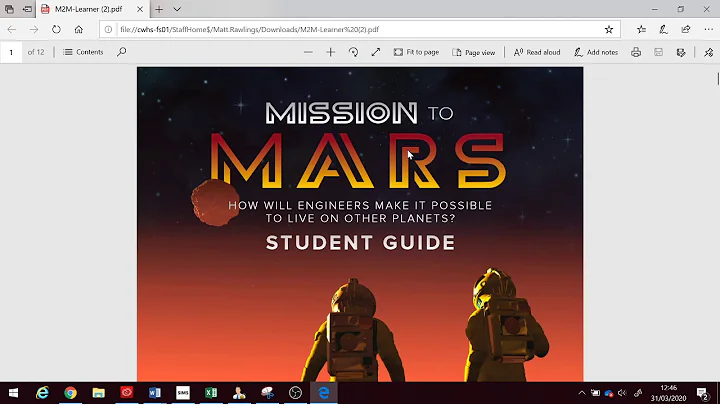Viewport: 720px width, 404px height.
Task: Open a new tab with plus button
Action: pos(159,9)
